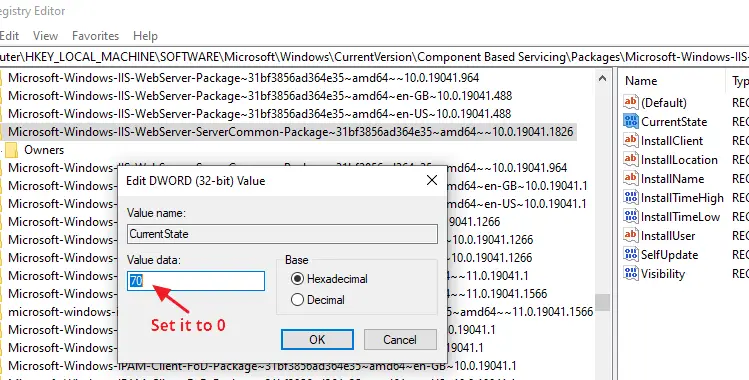Viewport: 749px width, 380px height.
Task: Click the Value data input field
Action: pos(196,281)
